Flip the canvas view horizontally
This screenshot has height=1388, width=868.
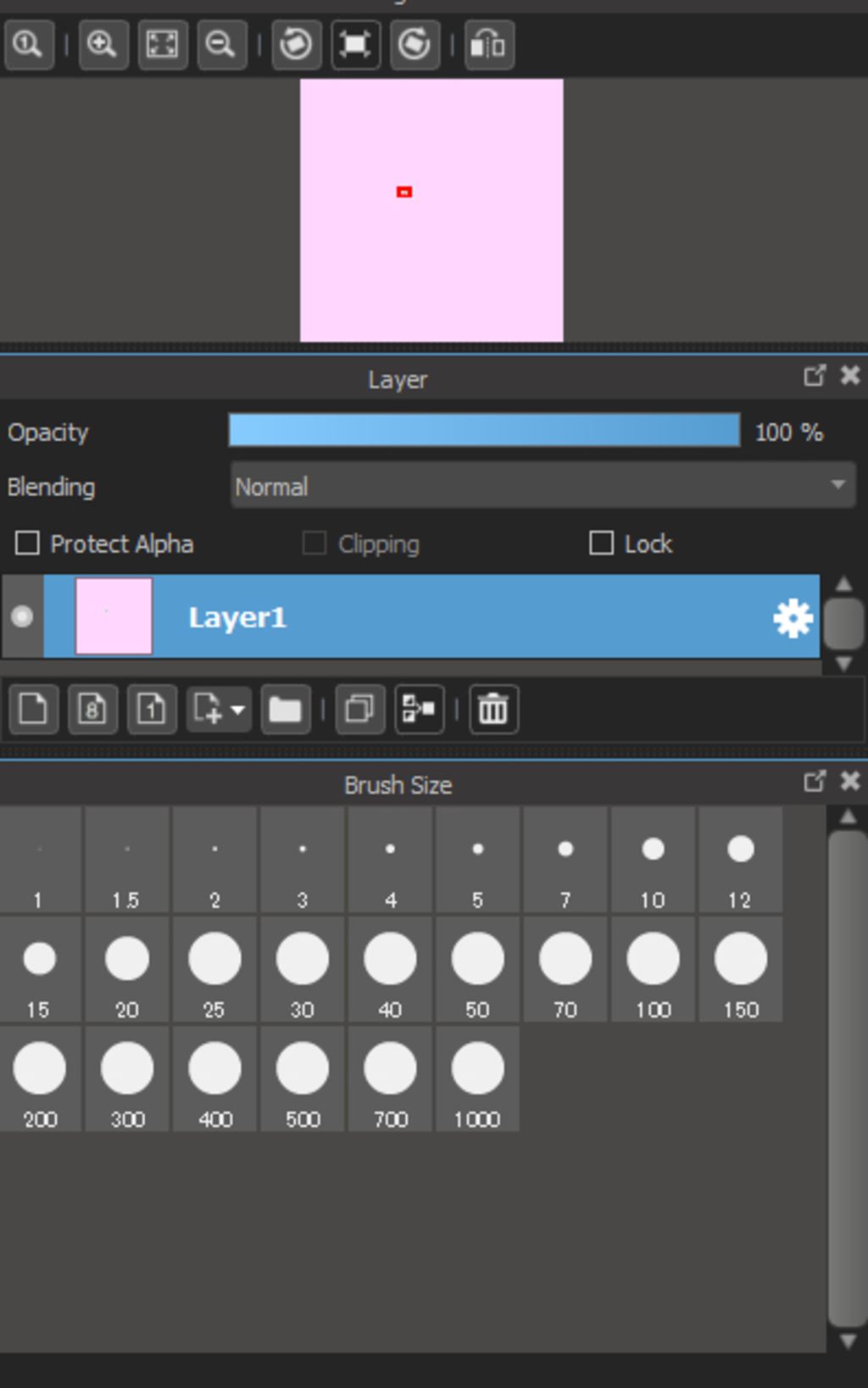point(489,44)
